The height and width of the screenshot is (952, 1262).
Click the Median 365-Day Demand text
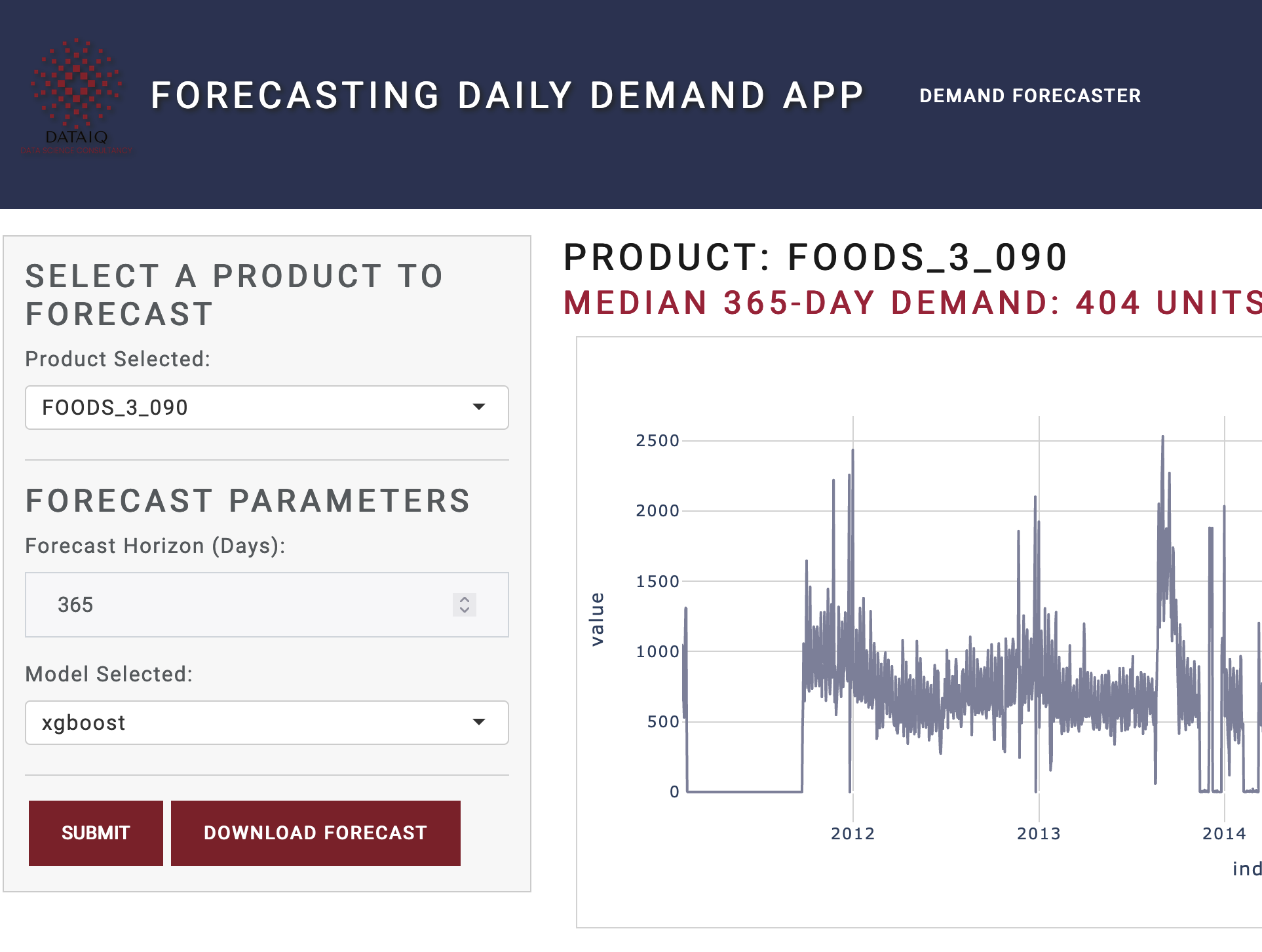coord(913,303)
